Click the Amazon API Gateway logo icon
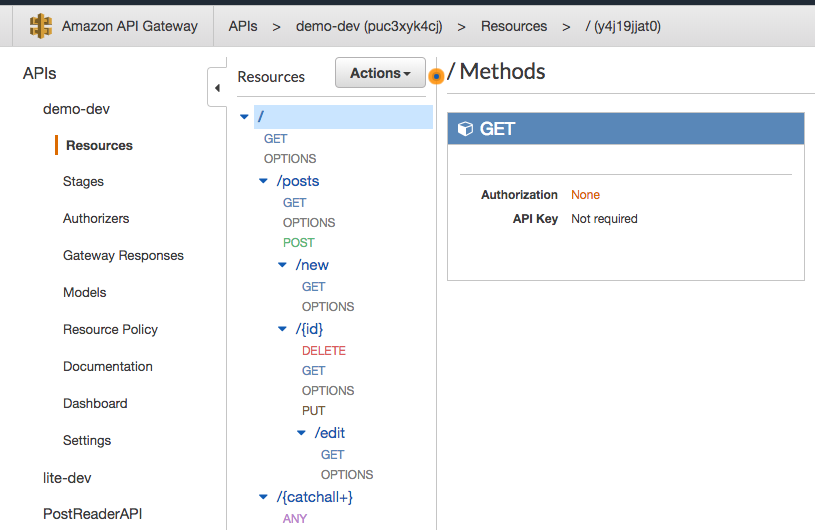Viewport: 815px width, 530px height. pyautogui.click(x=40, y=26)
